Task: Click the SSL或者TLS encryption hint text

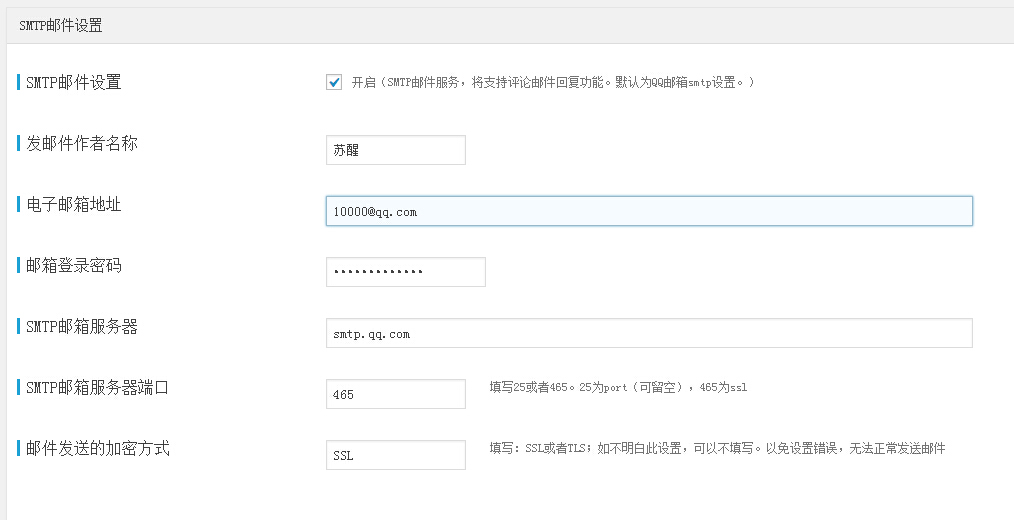Action: (x=717, y=448)
